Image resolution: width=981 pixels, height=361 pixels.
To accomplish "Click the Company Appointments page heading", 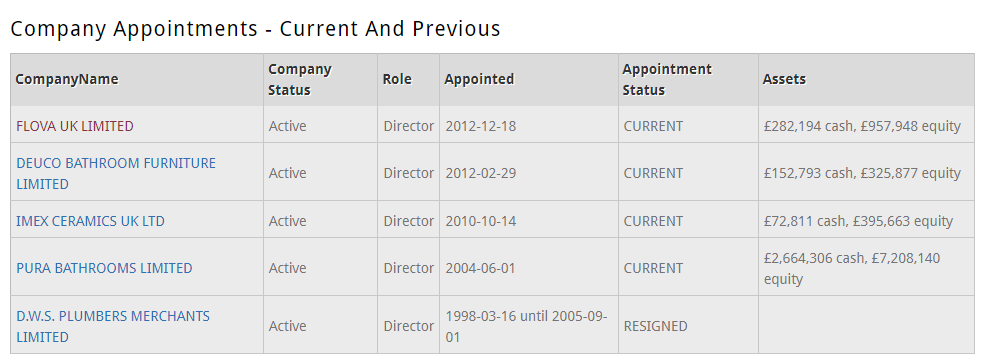I will [x=255, y=29].
